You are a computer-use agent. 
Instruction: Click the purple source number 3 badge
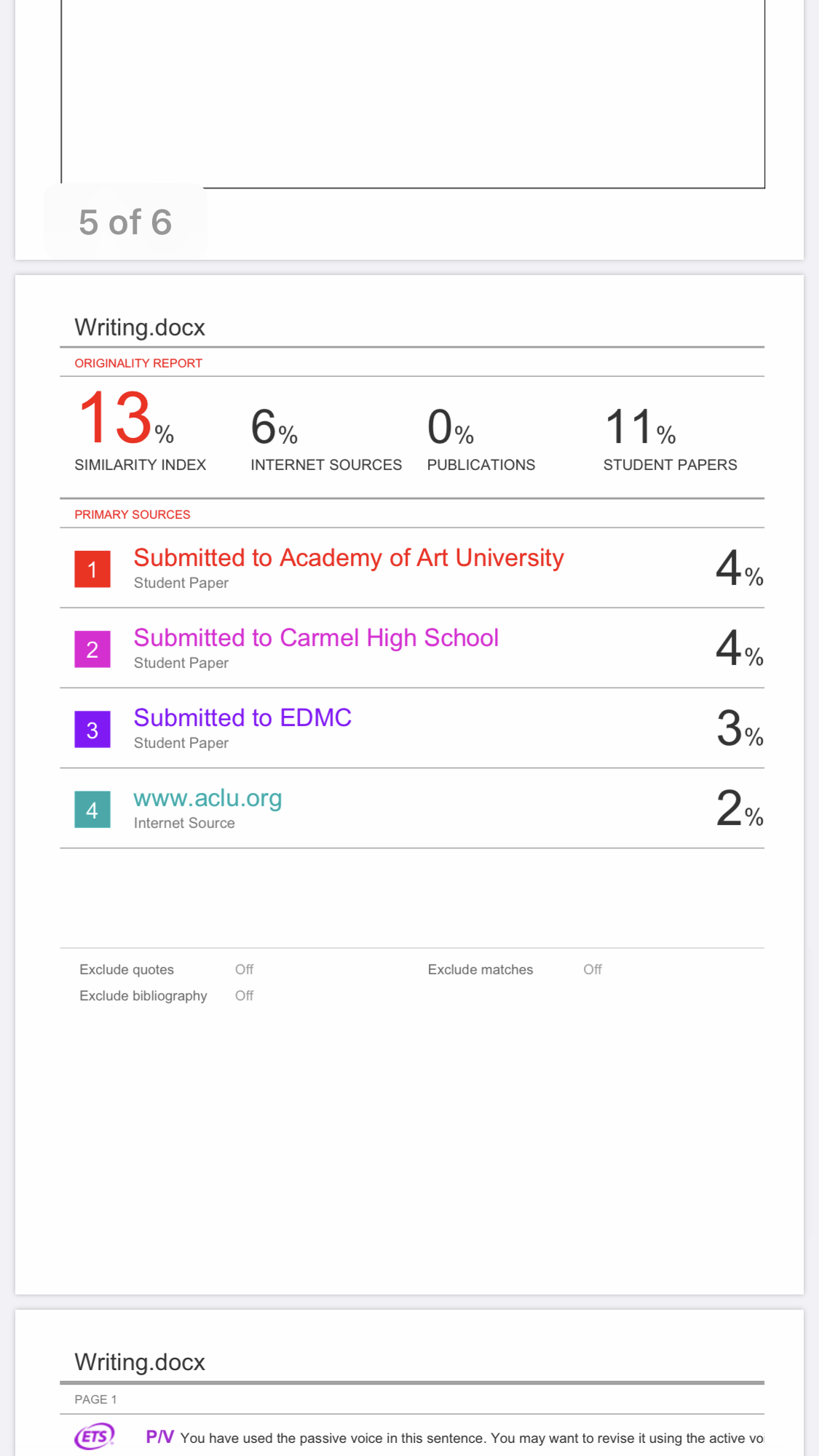tap(92, 729)
